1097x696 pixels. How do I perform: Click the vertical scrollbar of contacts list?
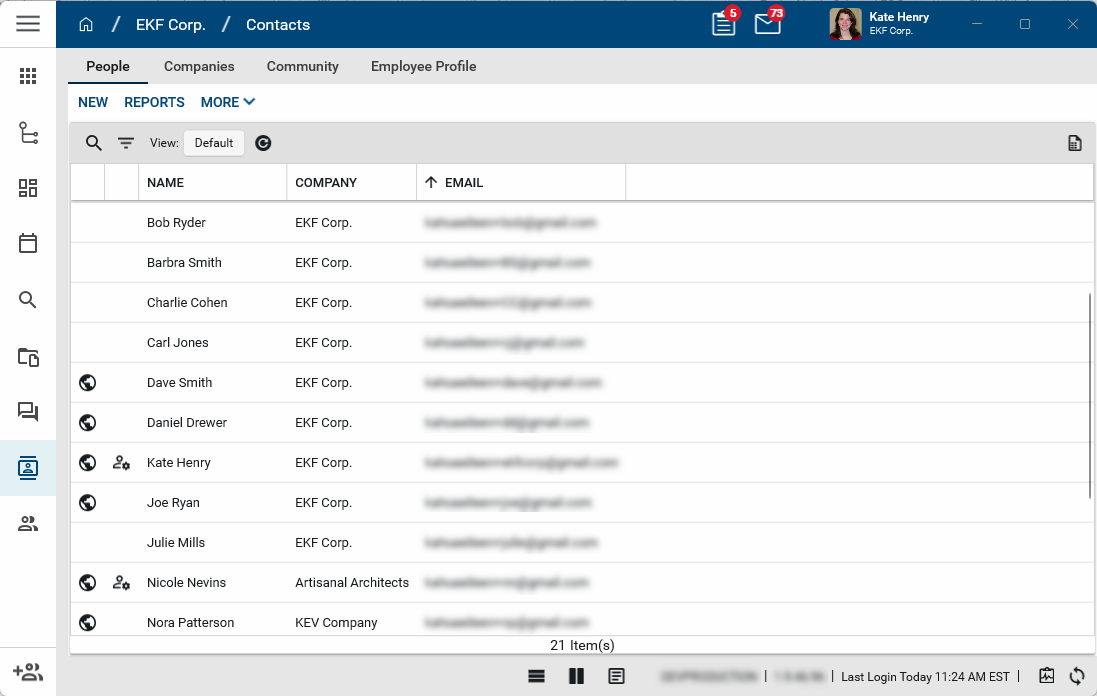coord(1089,396)
